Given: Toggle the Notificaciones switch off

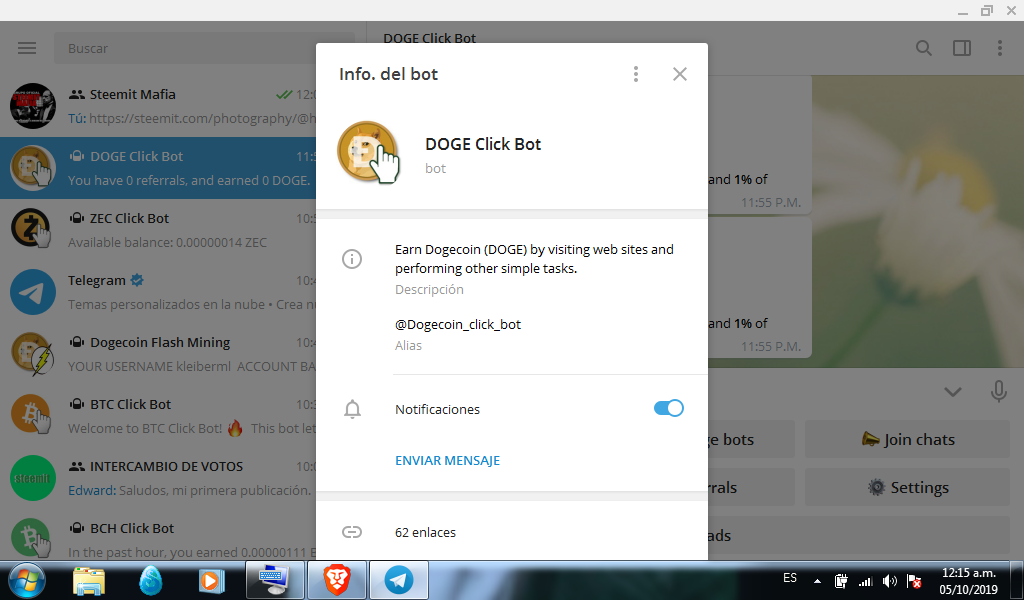Looking at the screenshot, I should point(668,409).
